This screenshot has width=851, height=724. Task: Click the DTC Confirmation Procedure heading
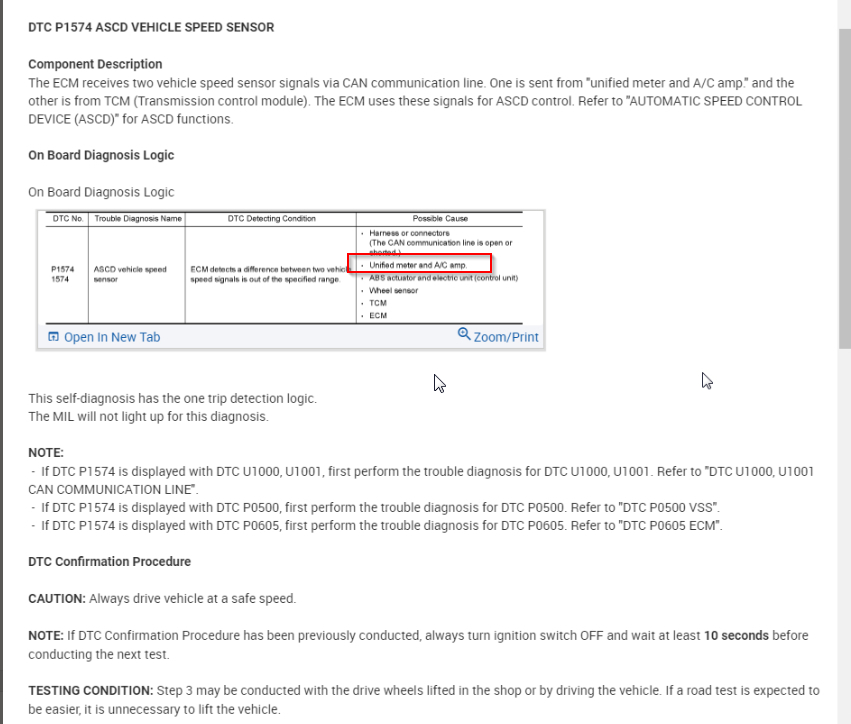click(x=110, y=562)
